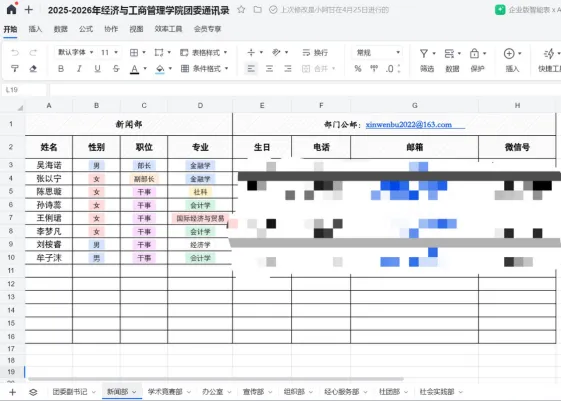Open the font size dropdown showing 11
This screenshot has width=561, height=401.
pos(109,53)
